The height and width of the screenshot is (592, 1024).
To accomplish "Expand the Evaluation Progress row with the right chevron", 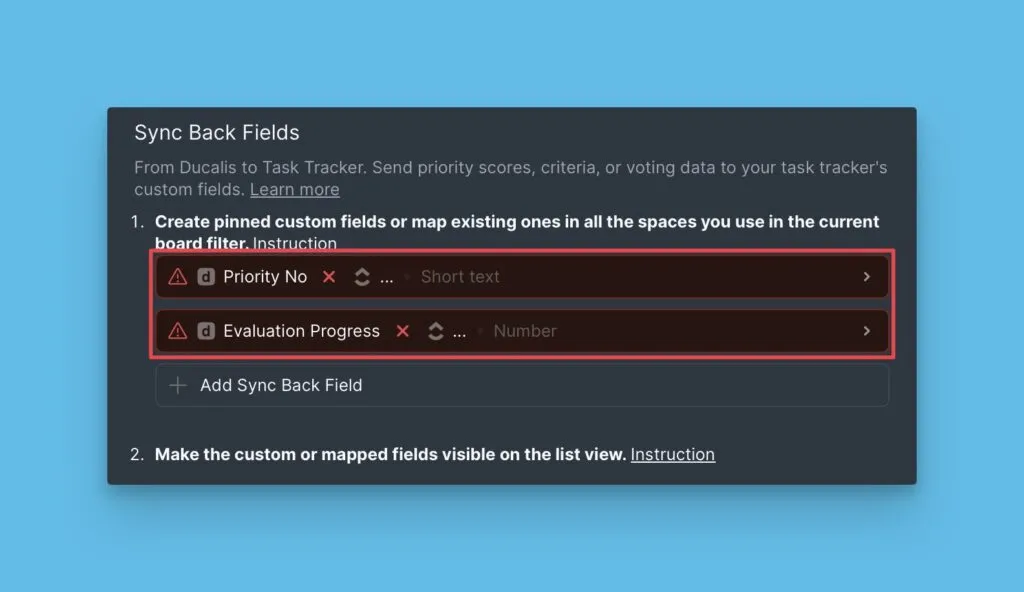I will (866, 331).
